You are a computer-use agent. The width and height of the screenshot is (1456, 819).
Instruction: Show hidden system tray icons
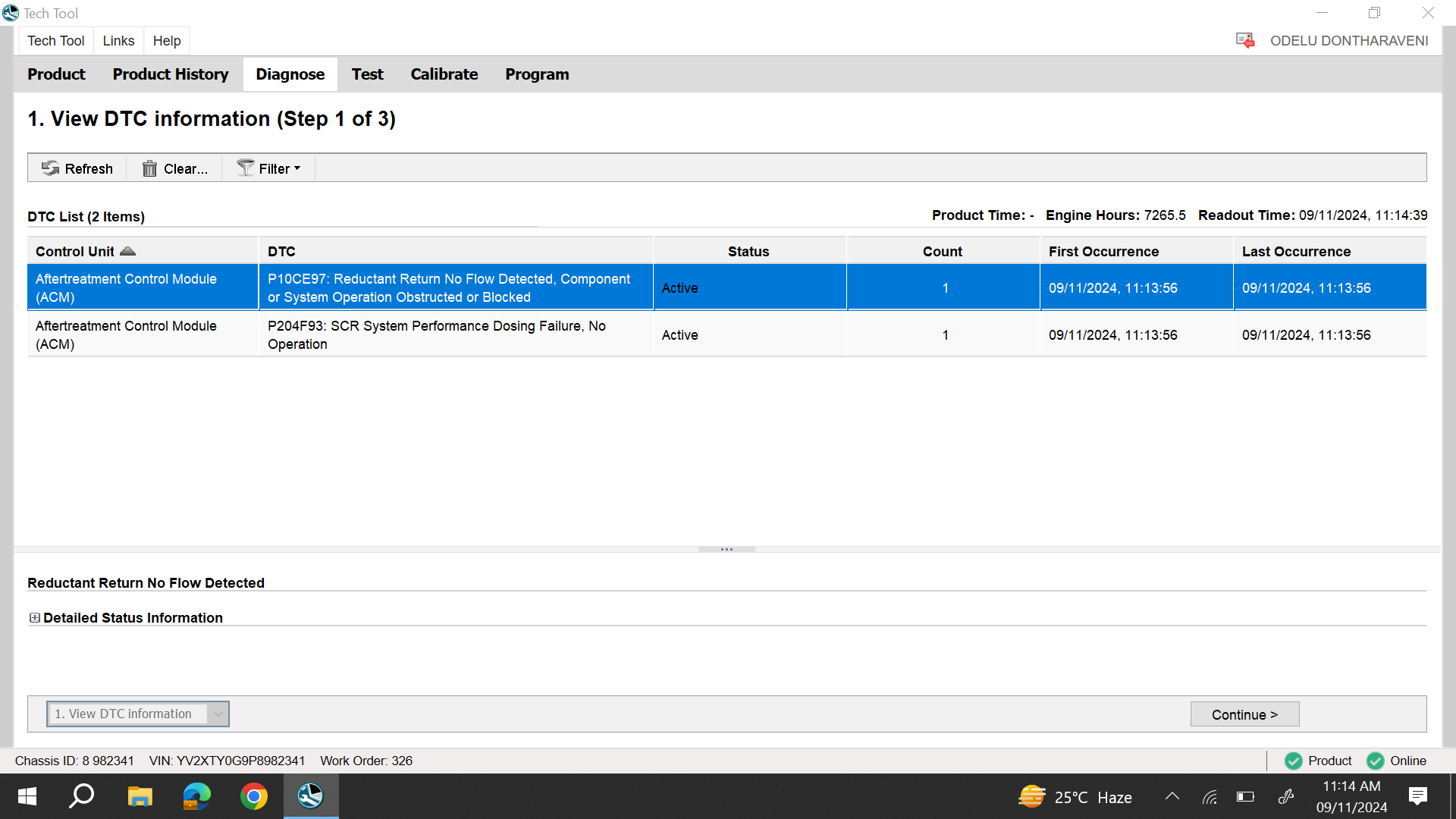click(x=1172, y=796)
